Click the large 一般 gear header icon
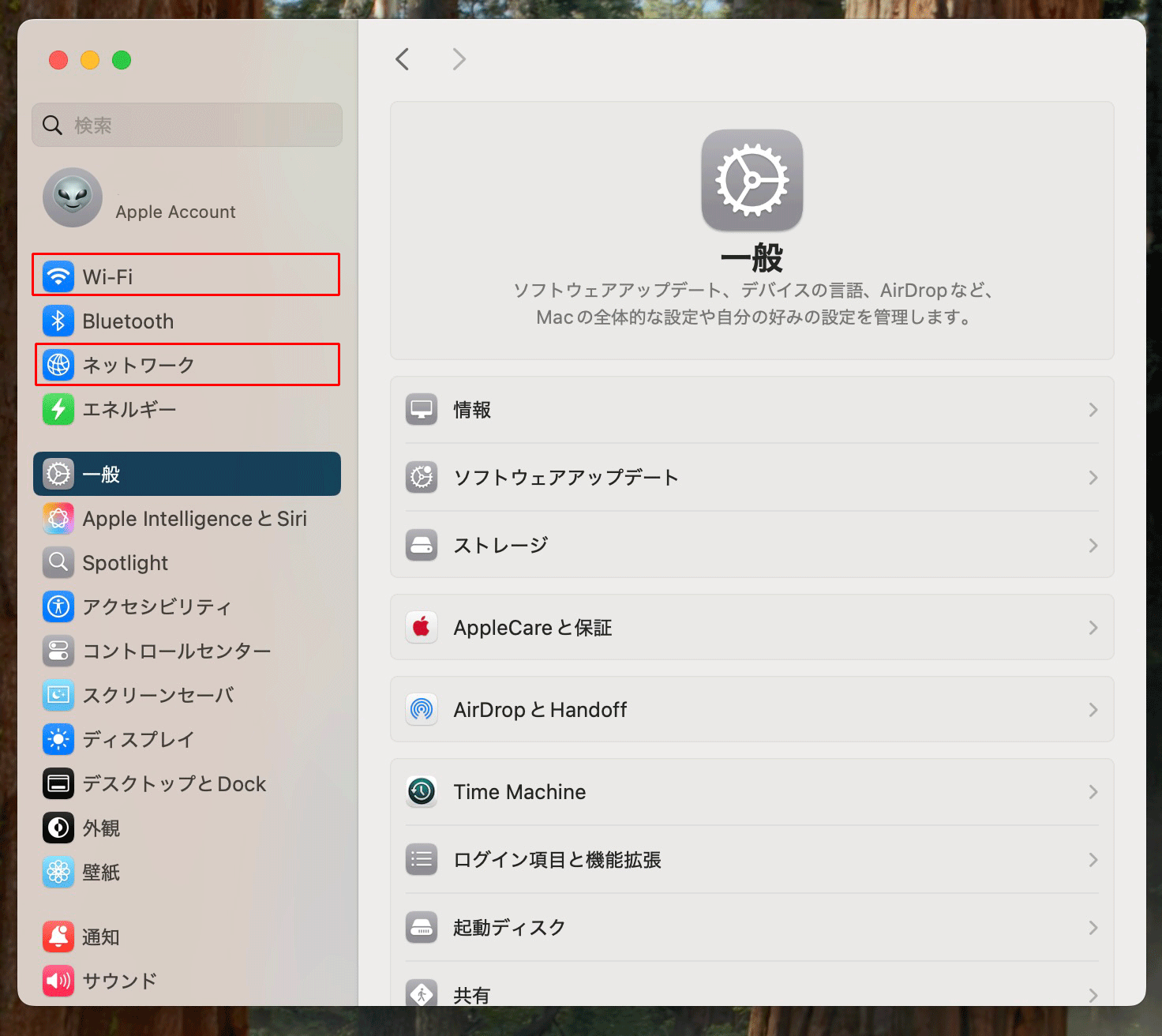 click(752, 180)
